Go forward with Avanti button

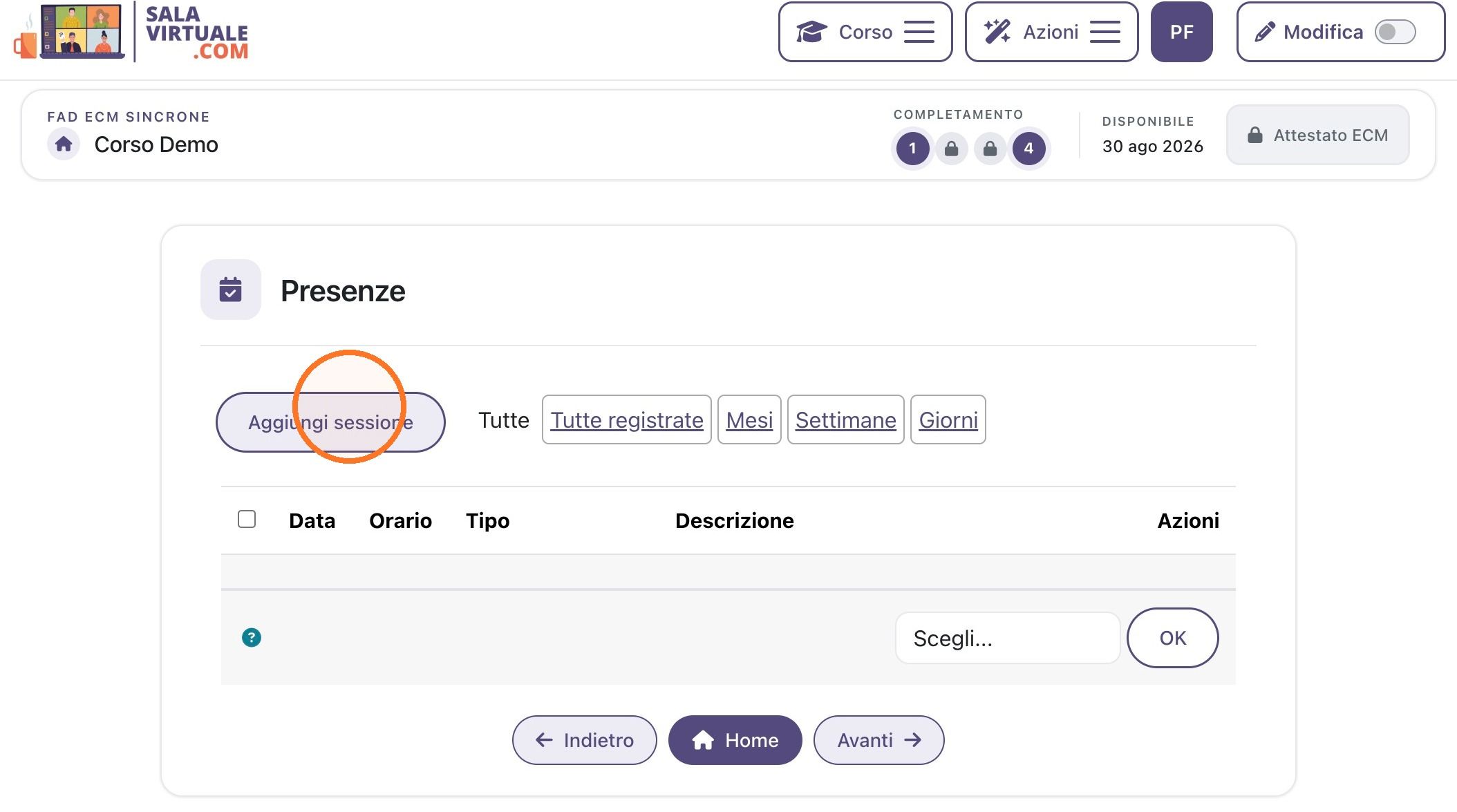[879, 740]
